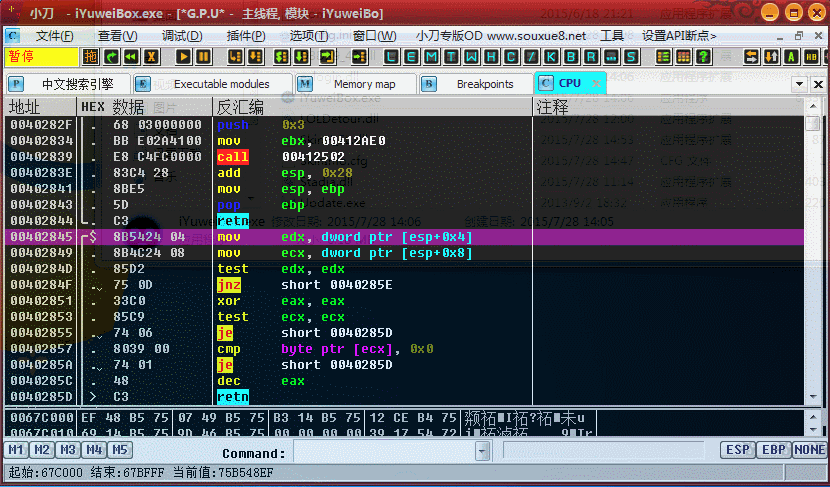Click the orange Step into icon

pos(236,57)
